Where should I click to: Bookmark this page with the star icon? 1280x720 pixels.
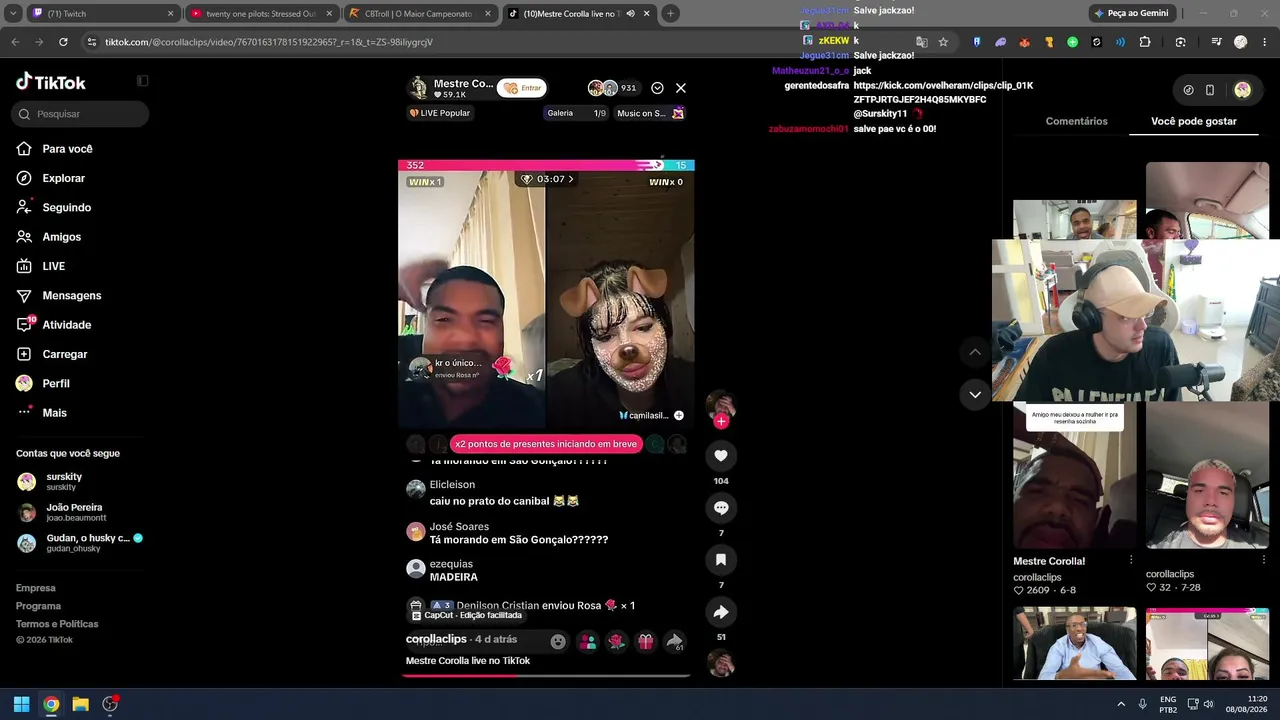point(943,42)
